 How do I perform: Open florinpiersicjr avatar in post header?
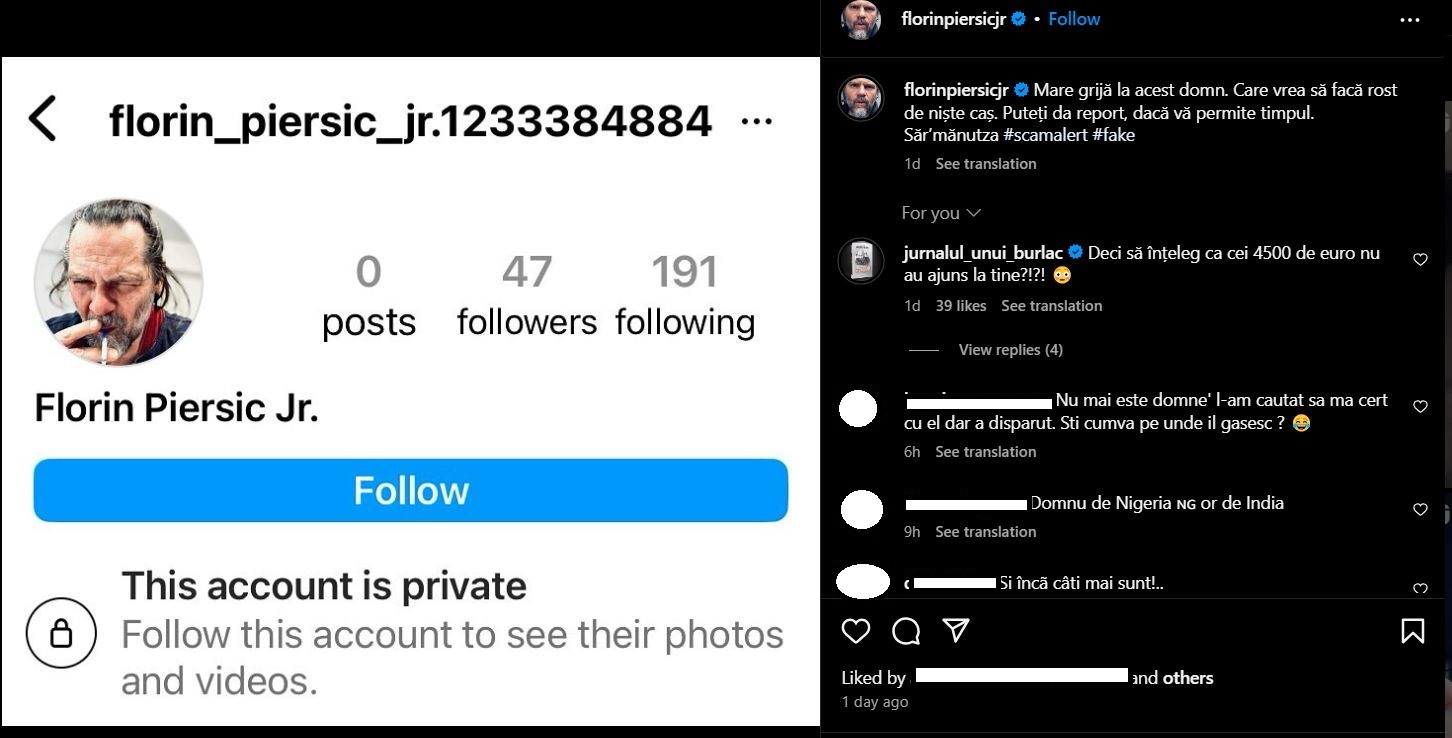861,19
